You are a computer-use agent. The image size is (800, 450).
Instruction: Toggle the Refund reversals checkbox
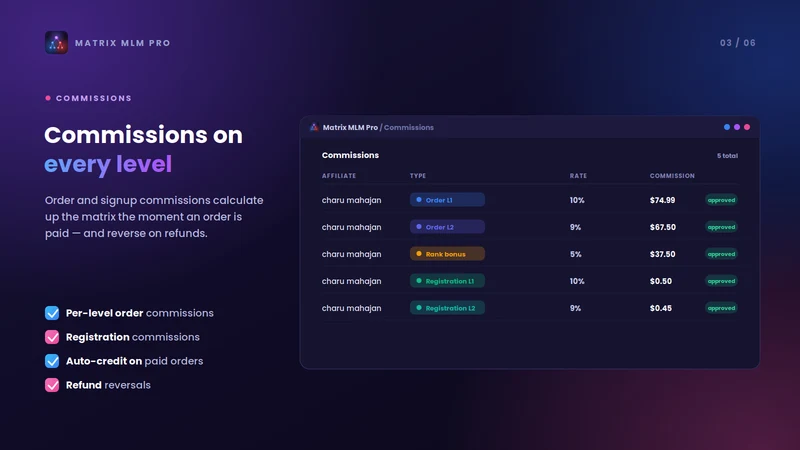click(x=52, y=385)
